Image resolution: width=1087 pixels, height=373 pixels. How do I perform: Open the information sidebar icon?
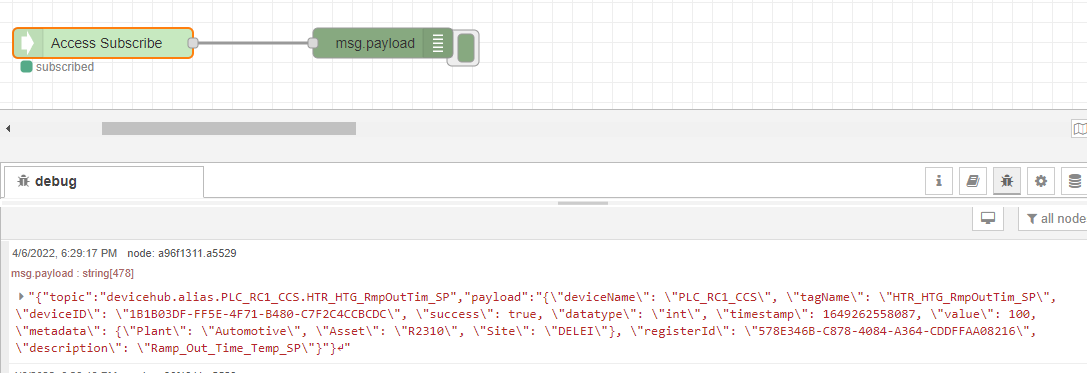coord(939,182)
